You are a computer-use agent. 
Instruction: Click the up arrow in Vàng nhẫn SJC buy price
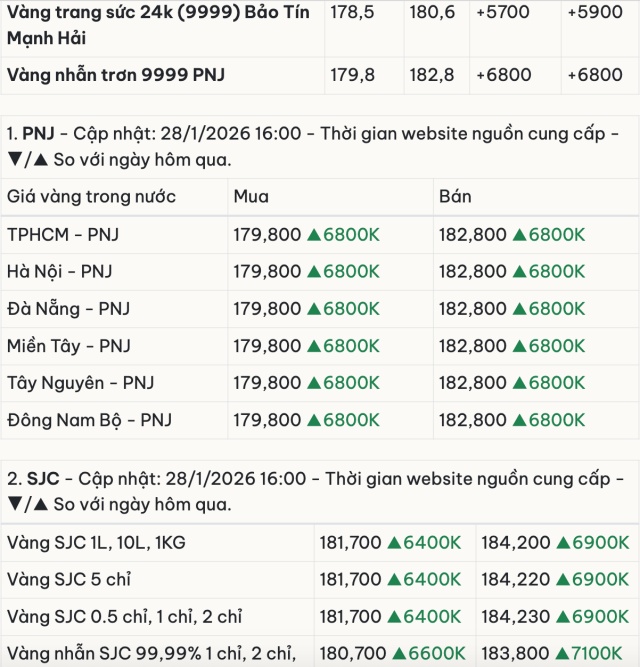click(x=398, y=653)
